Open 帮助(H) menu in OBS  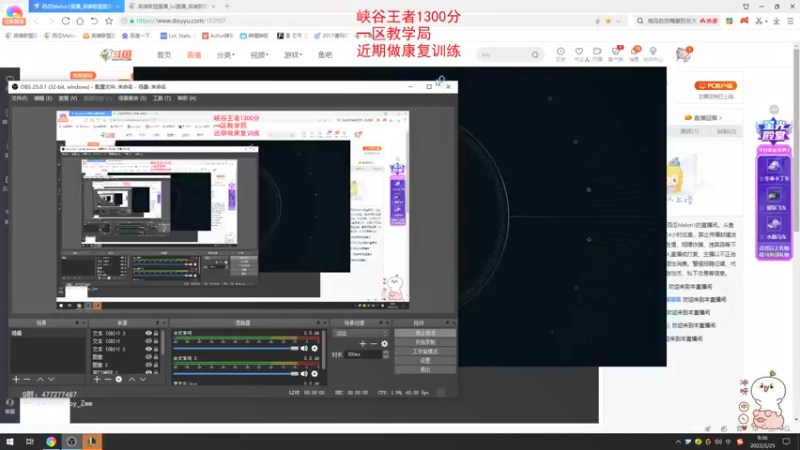coord(186,98)
